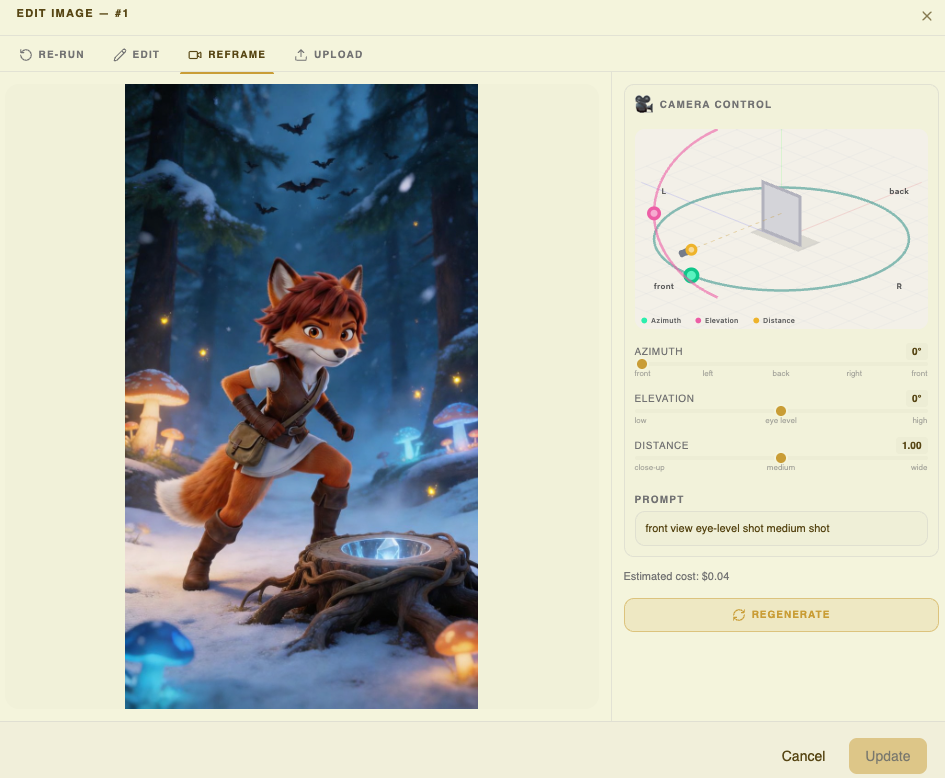Screen dimensions: 945x778
Task: Click the azimuth 0° value box
Action: tap(915, 352)
